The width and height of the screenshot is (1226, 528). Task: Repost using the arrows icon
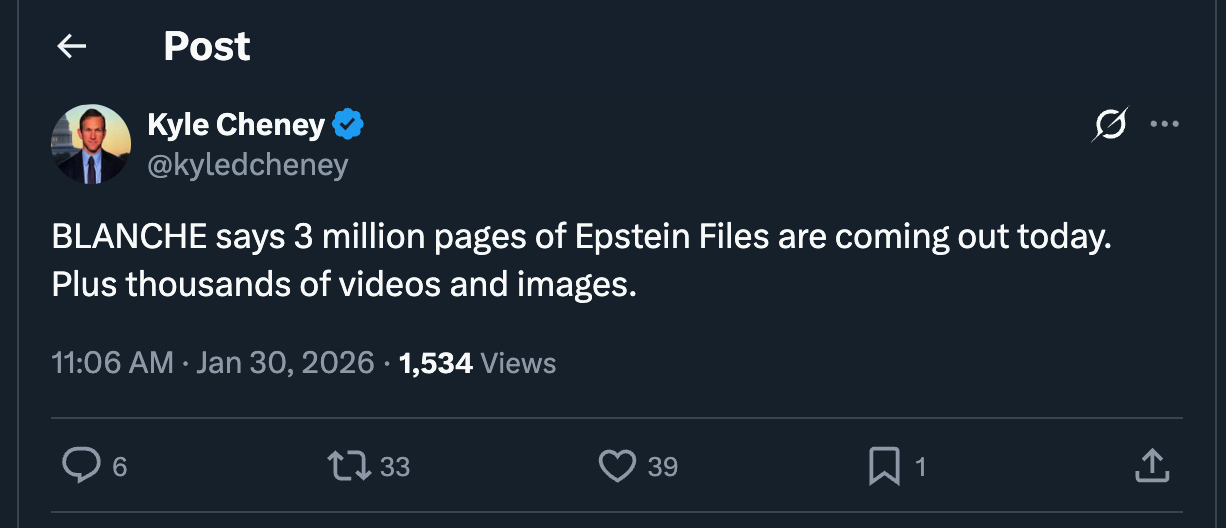pos(350,465)
